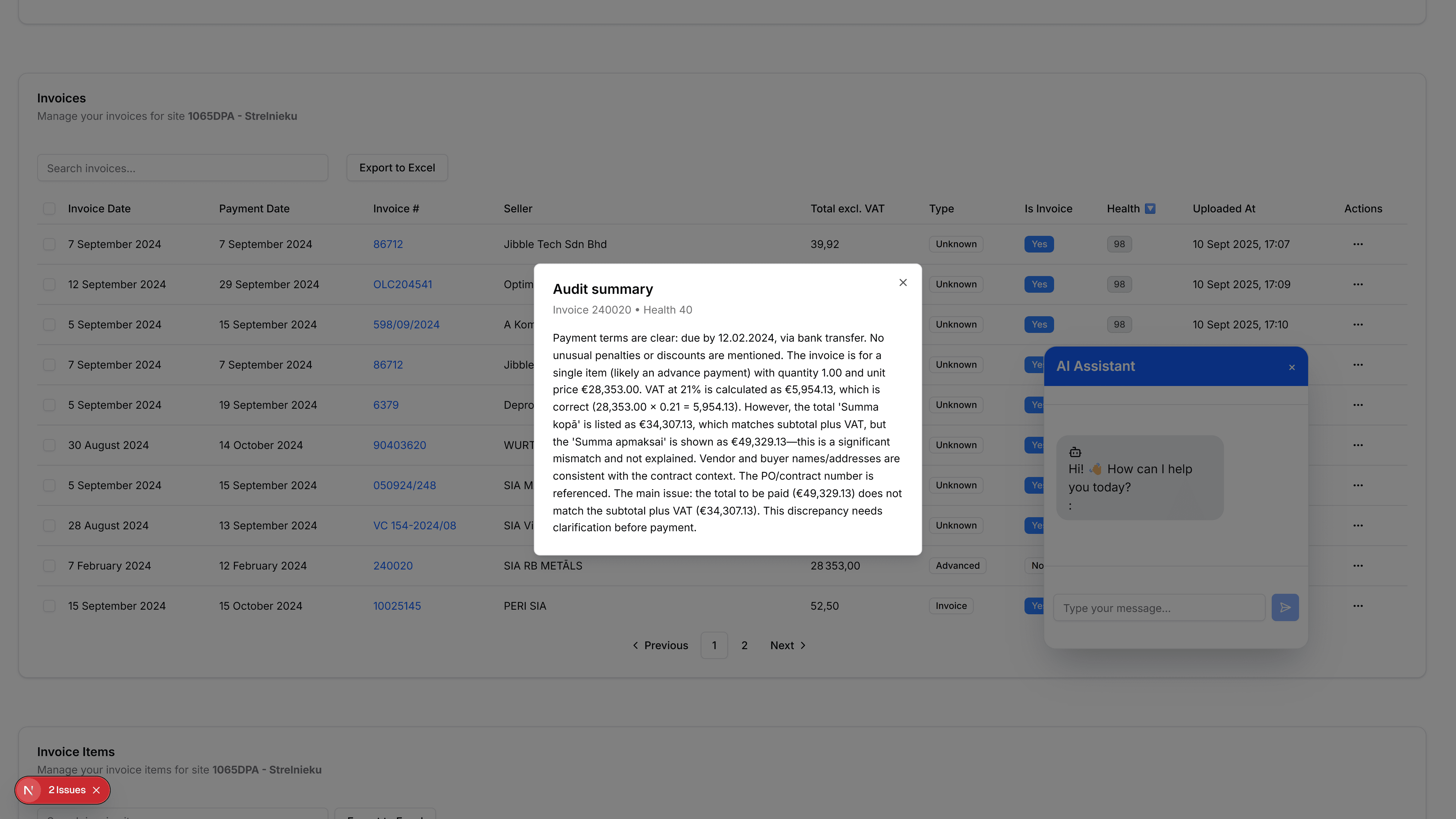Go to pagination page 2
1456x819 pixels.
(x=744, y=645)
